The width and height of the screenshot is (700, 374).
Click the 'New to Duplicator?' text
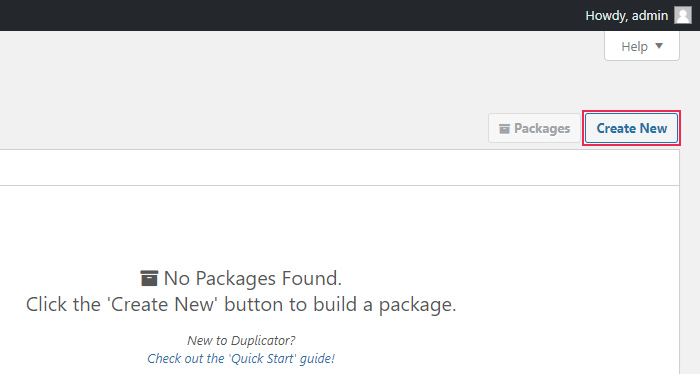point(241,341)
